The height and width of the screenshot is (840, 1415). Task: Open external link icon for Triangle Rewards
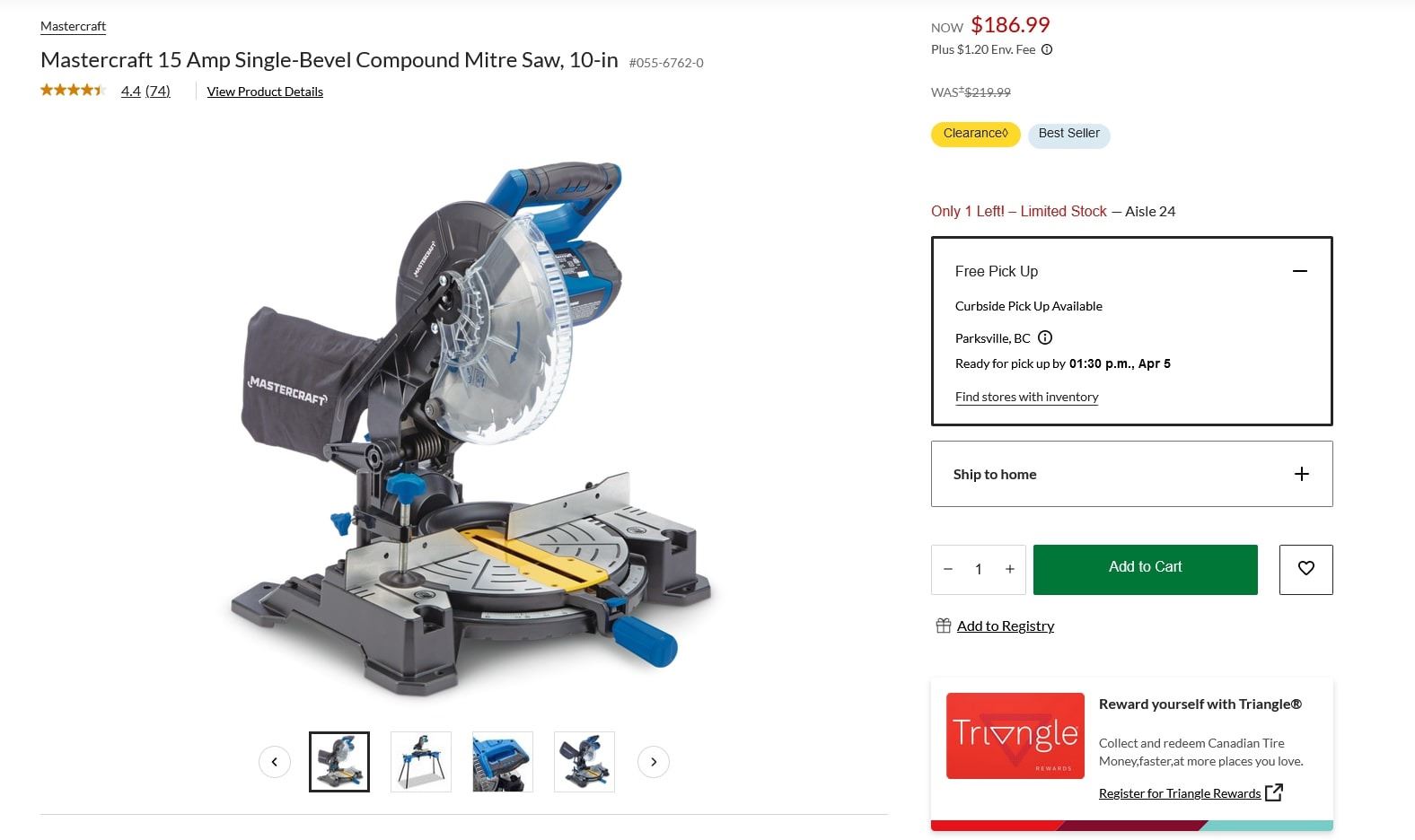tap(1274, 792)
